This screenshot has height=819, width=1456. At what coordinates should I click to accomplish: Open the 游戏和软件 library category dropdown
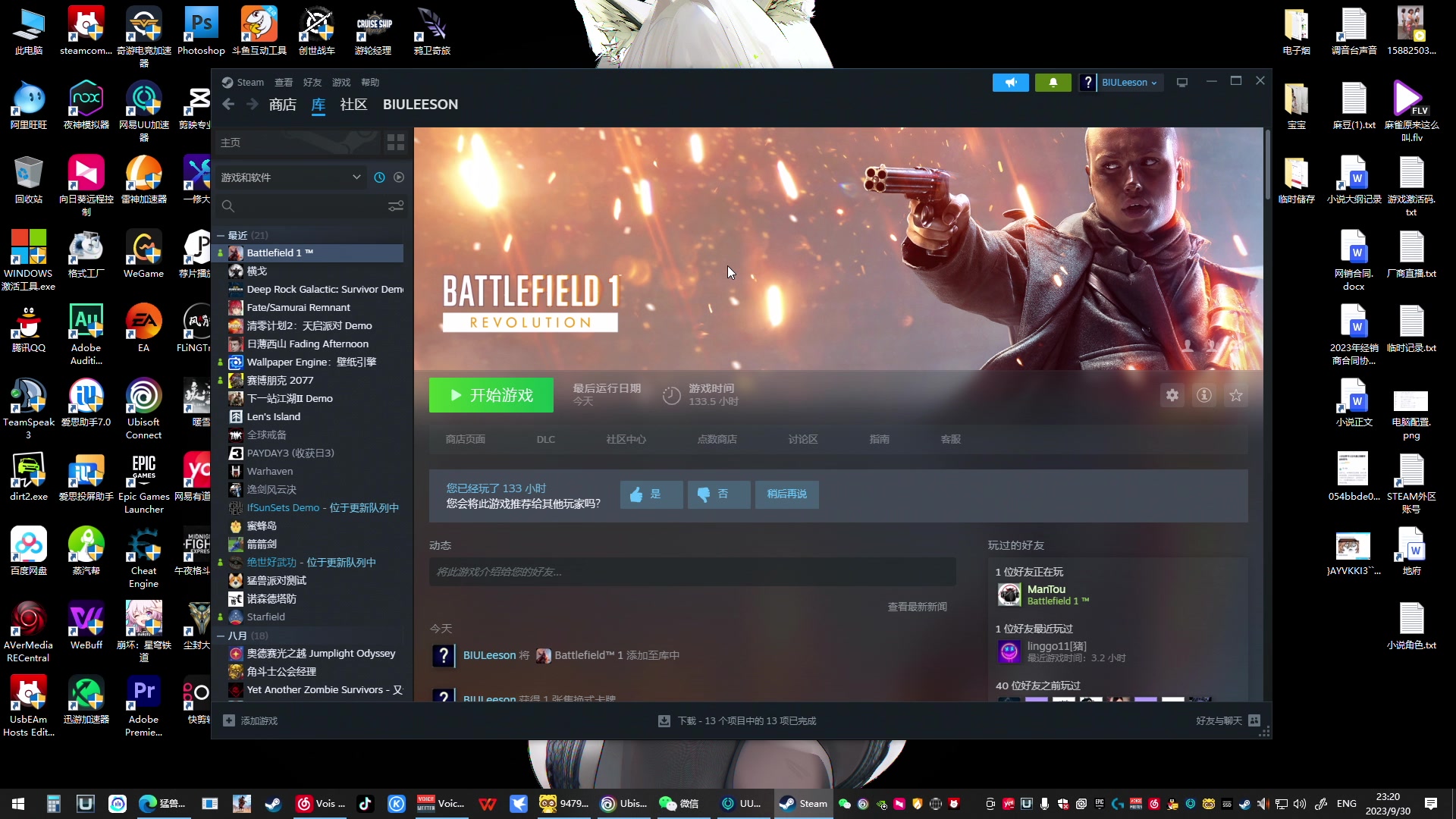(x=291, y=177)
